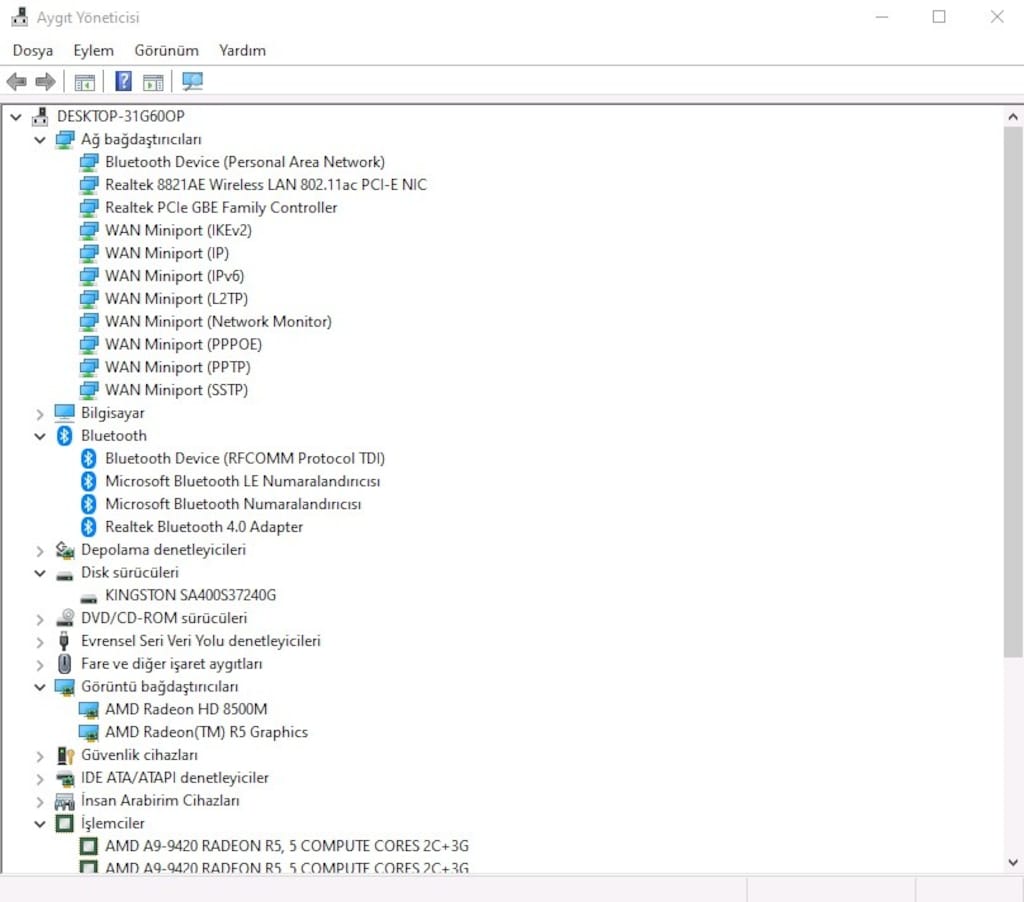Select WAN Miniport (PPPOE)

(184, 344)
